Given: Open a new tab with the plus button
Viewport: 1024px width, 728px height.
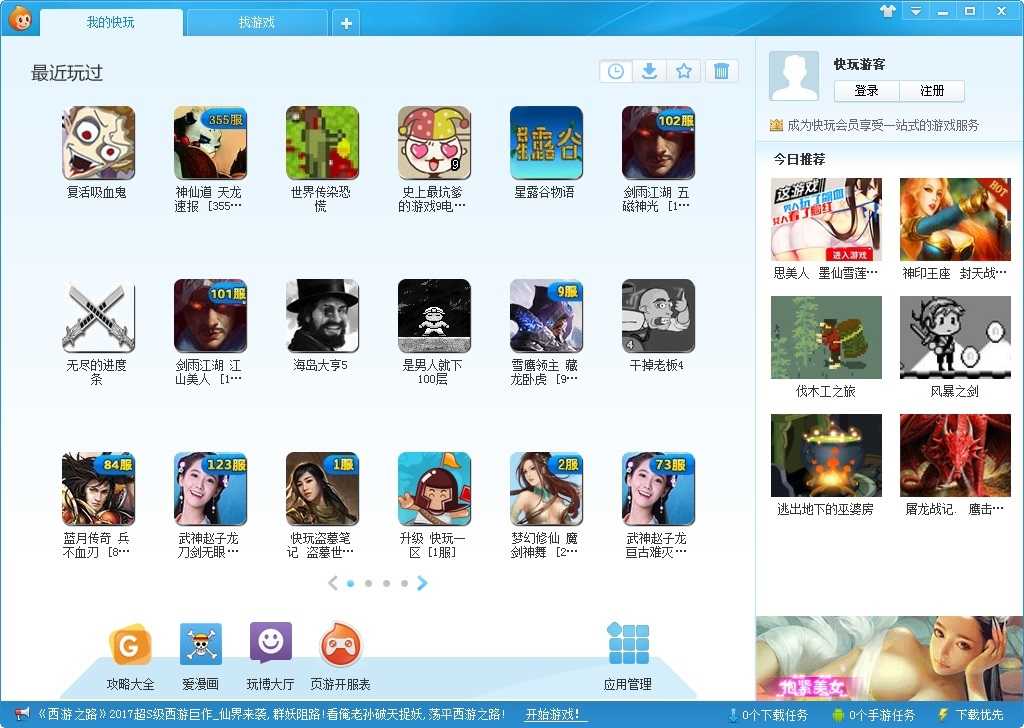Looking at the screenshot, I should pyautogui.click(x=347, y=21).
